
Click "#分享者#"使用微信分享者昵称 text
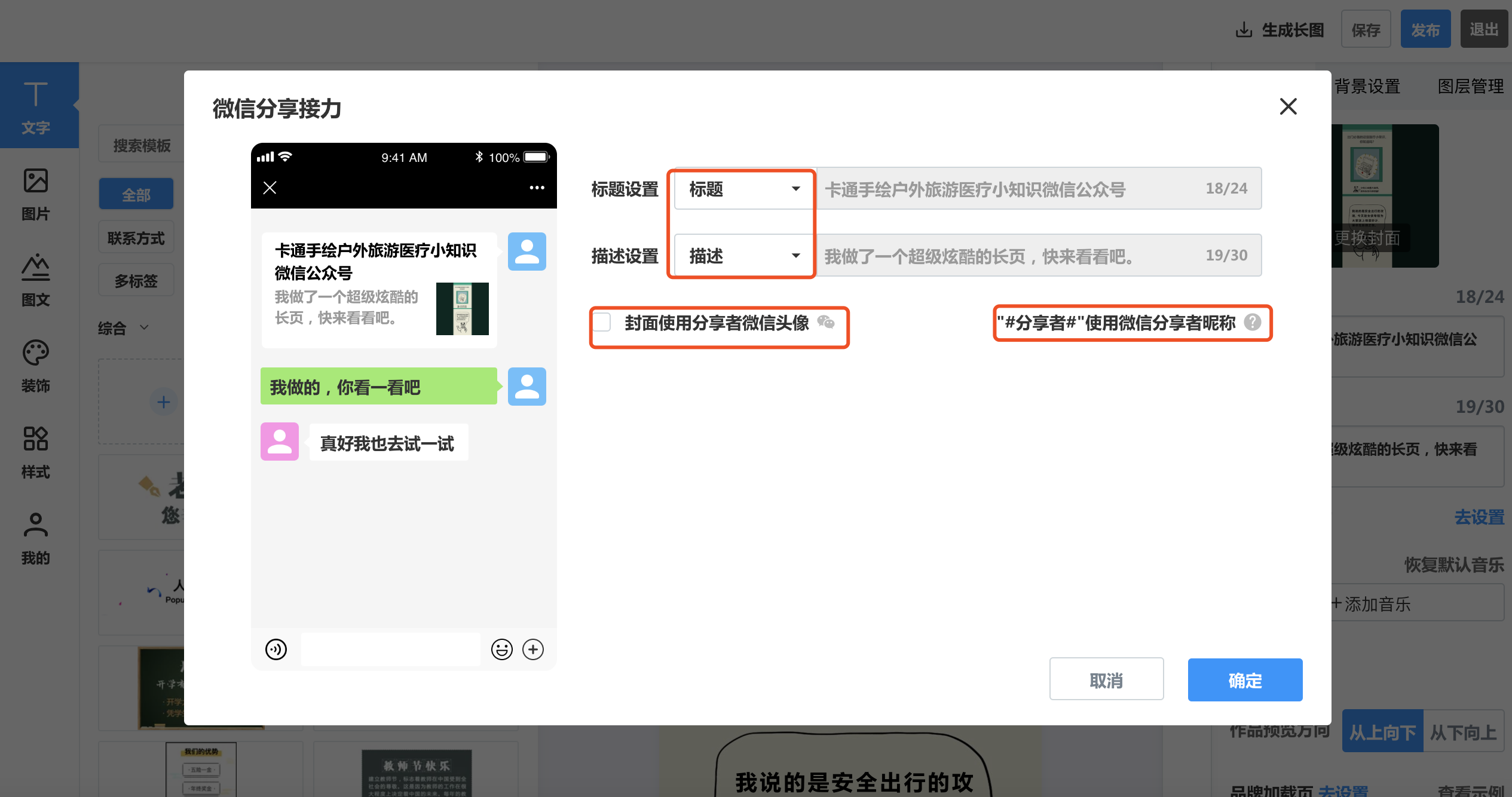(1116, 323)
